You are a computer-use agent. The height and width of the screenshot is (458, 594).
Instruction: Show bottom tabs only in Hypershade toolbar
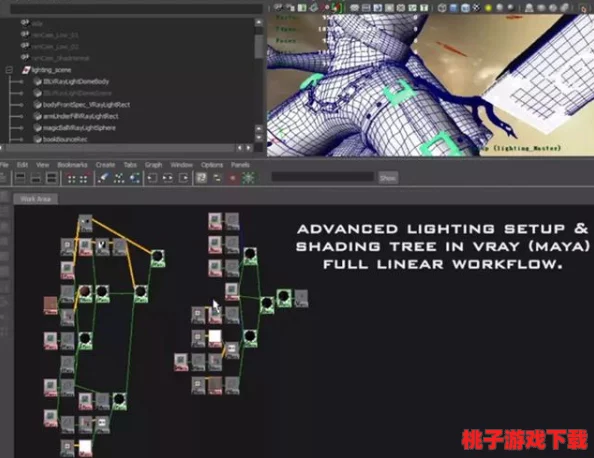pos(36,178)
